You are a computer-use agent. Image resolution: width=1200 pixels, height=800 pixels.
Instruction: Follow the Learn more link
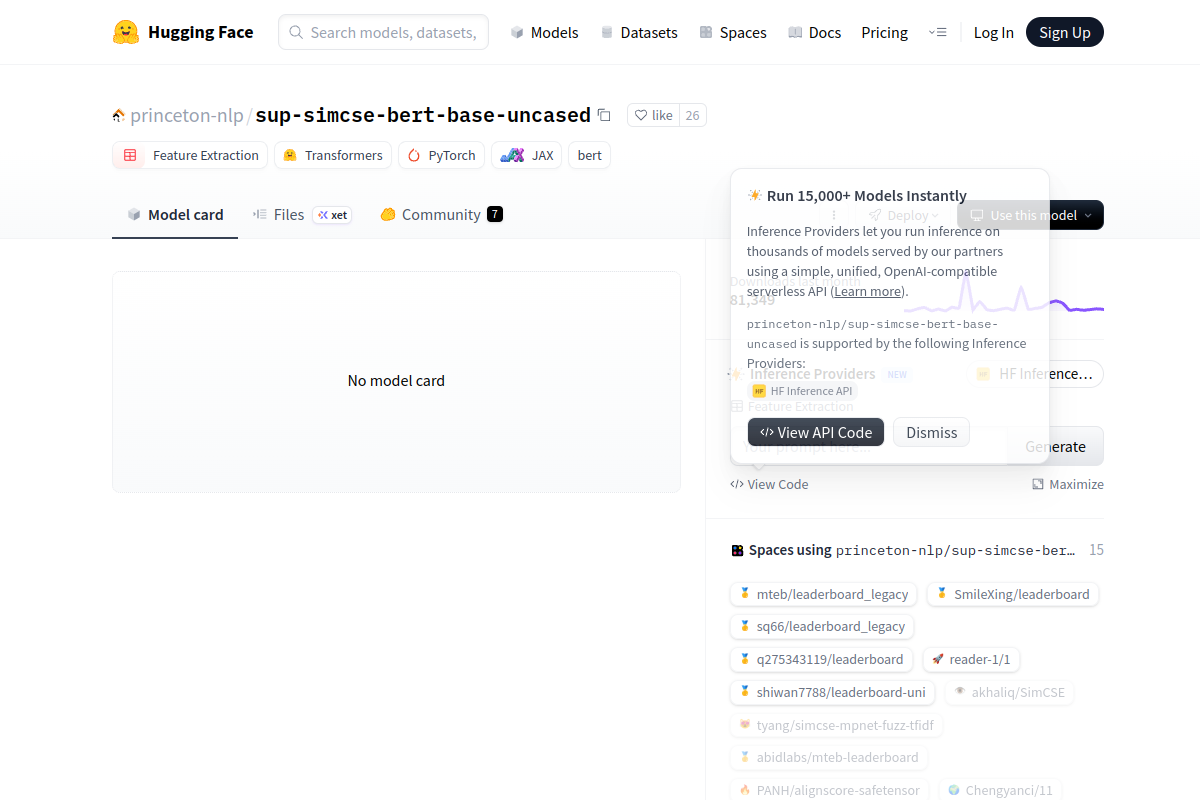click(868, 291)
